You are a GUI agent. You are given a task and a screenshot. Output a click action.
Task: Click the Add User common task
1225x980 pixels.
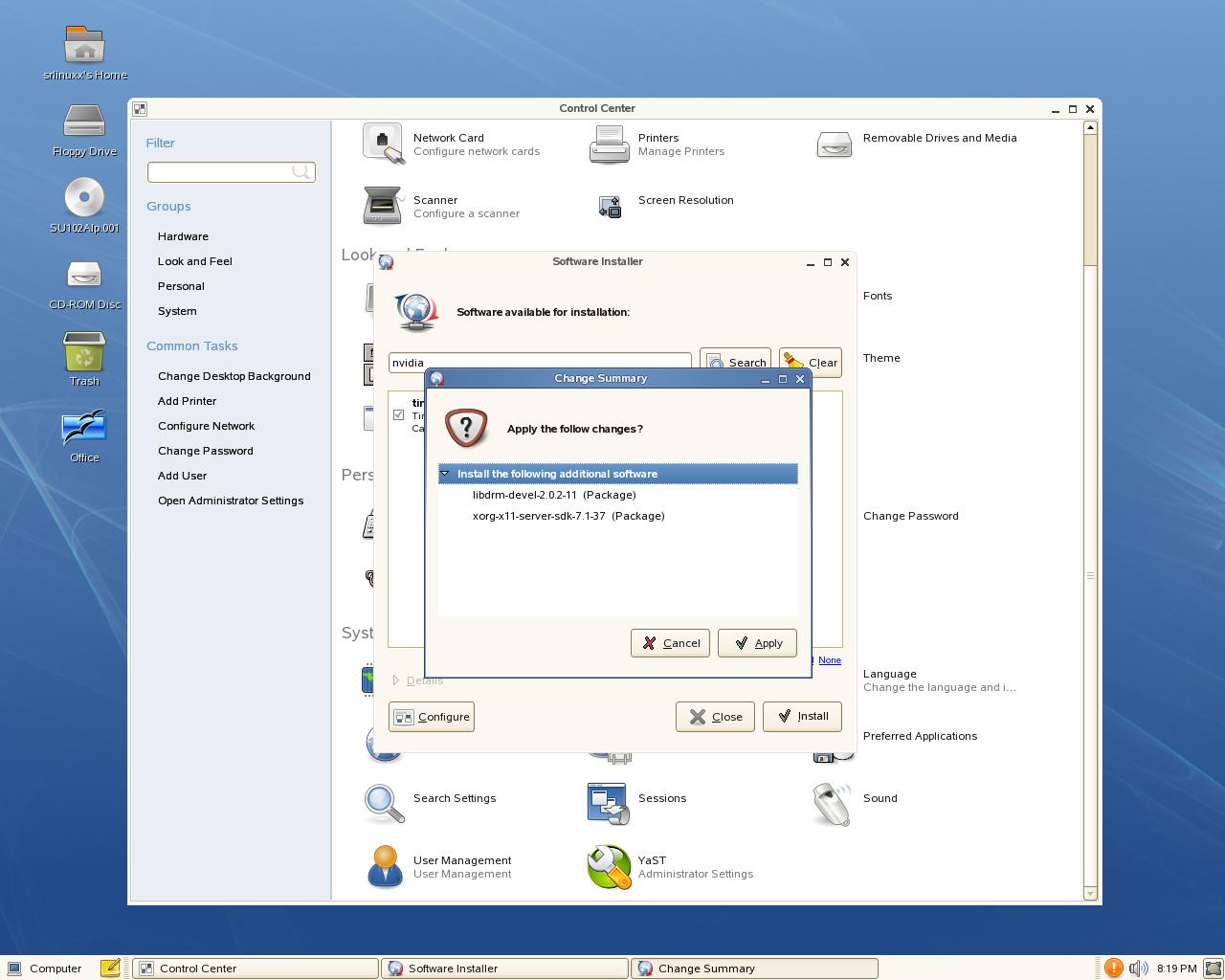183,476
